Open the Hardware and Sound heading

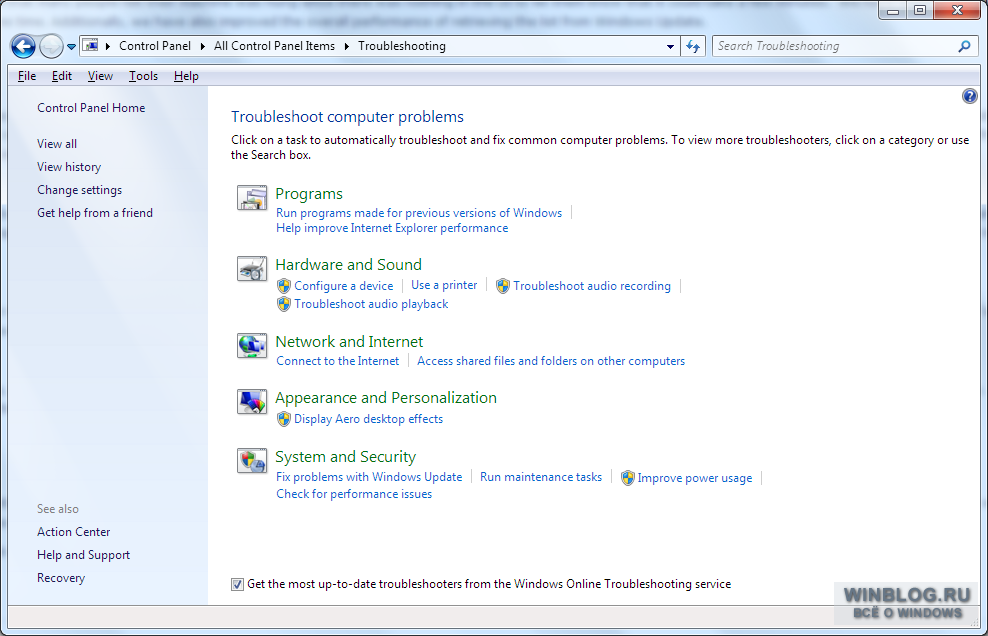pyautogui.click(x=348, y=265)
